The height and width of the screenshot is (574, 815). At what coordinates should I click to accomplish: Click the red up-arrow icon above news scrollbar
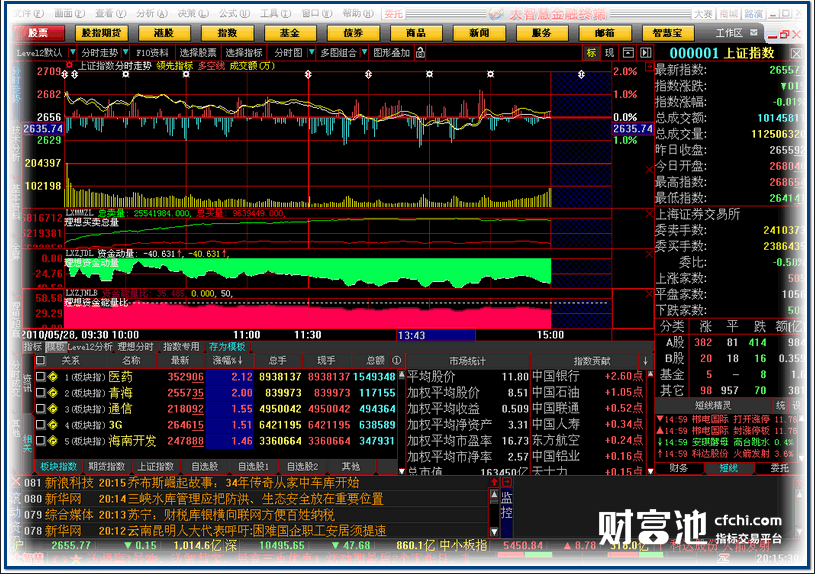pos(494,482)
